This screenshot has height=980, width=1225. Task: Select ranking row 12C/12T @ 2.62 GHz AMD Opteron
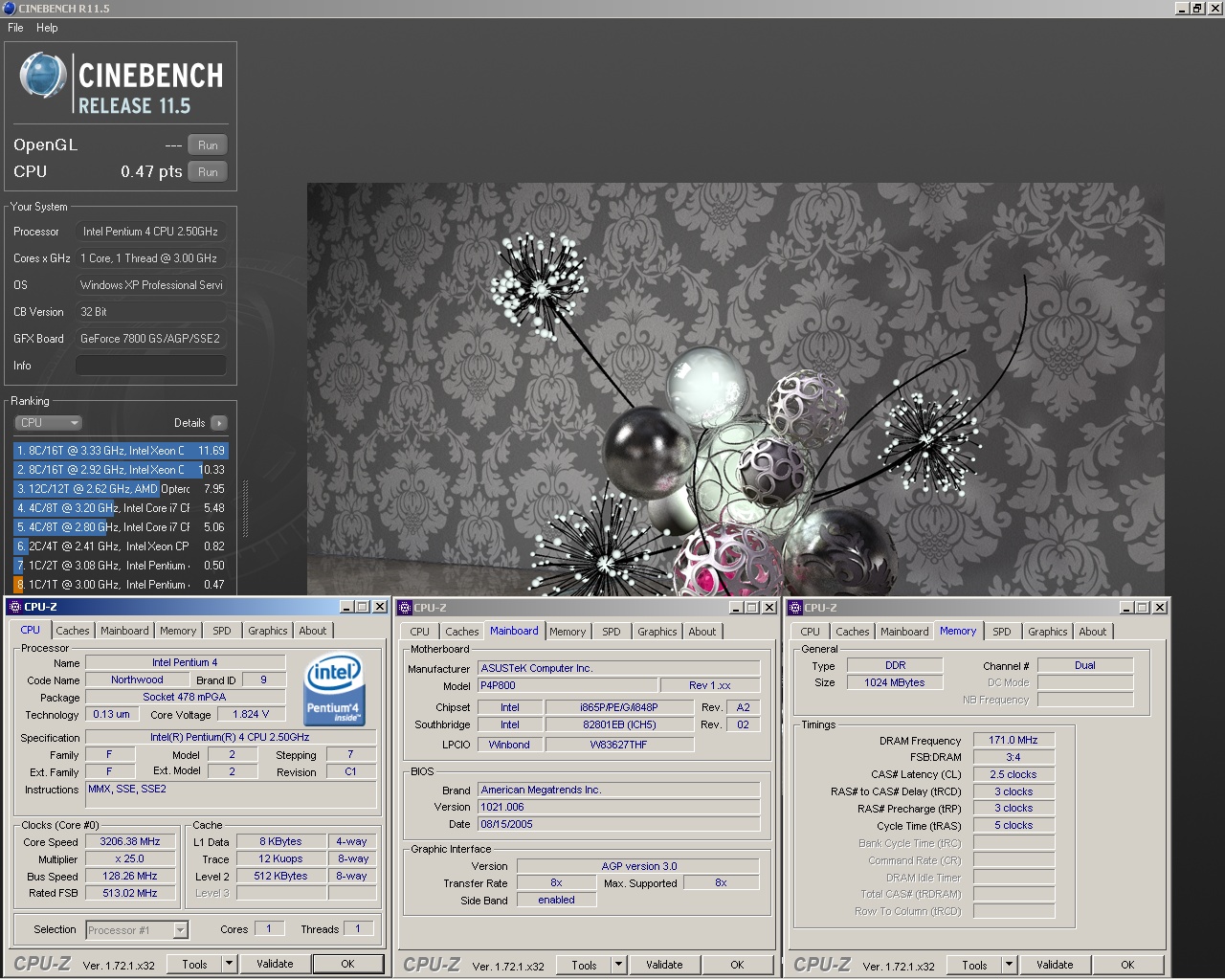point(121,489)
